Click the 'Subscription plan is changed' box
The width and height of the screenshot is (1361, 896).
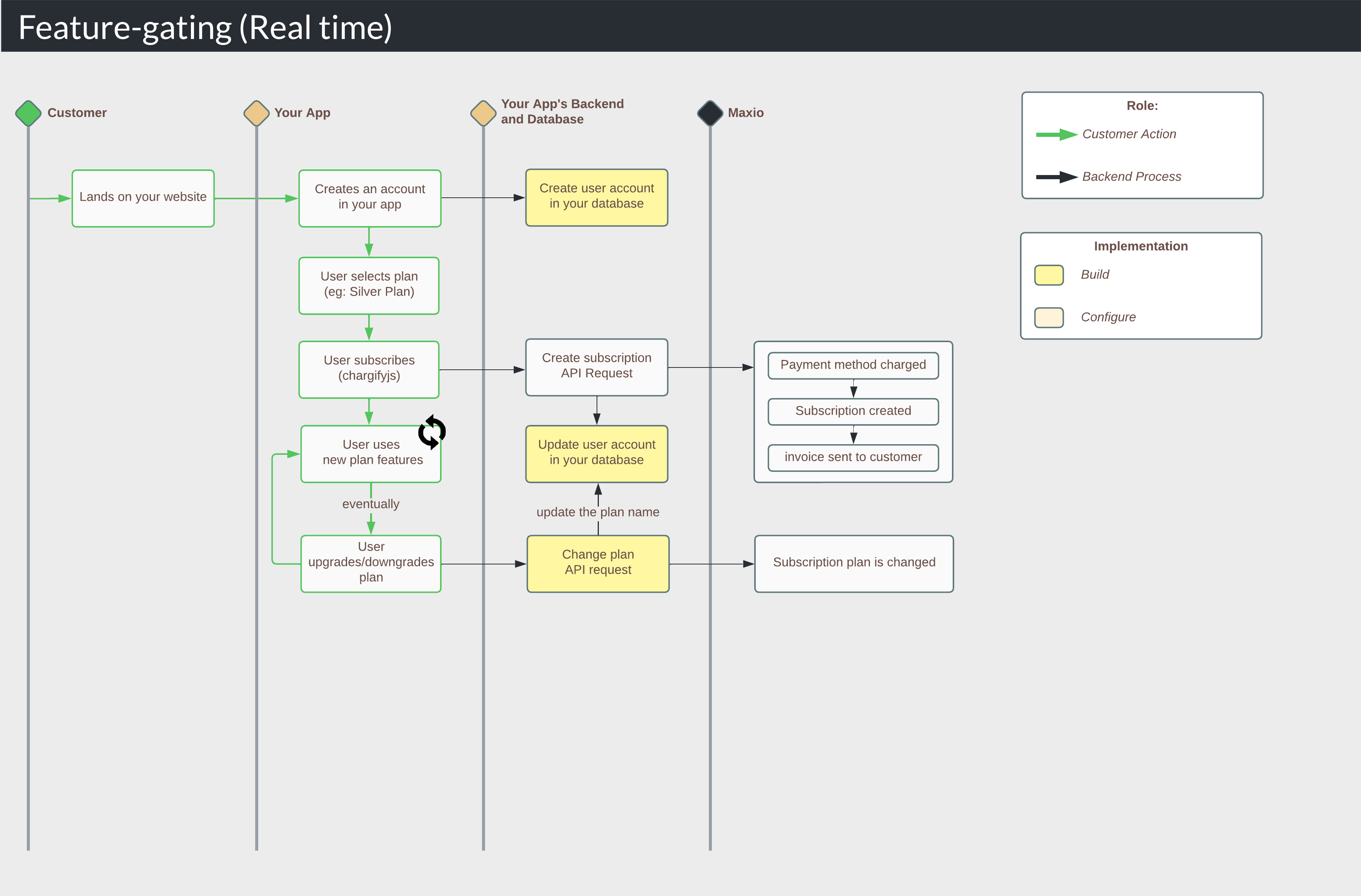tap(854, 564)
